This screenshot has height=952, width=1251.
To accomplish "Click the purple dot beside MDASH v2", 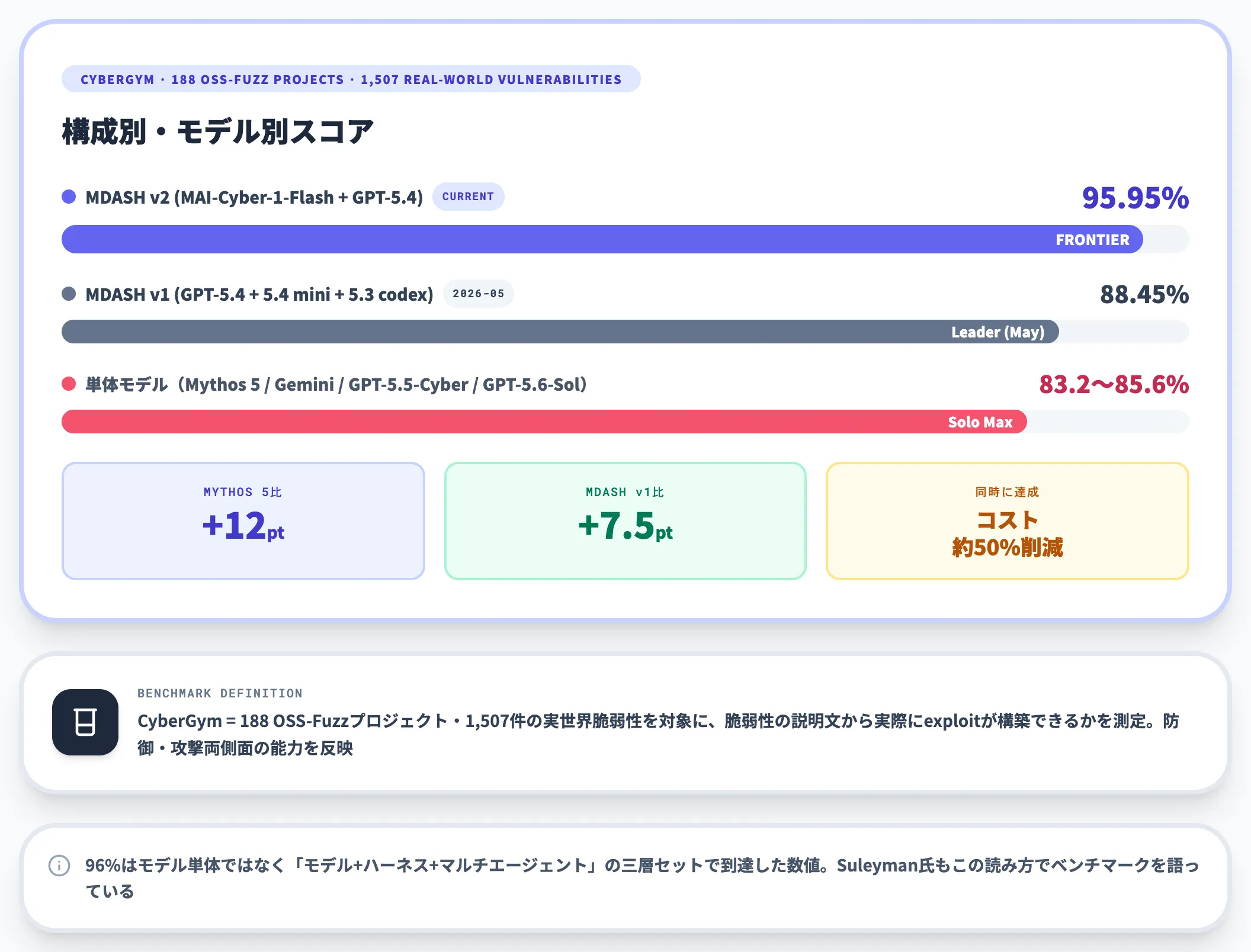I will click(69, 197).
